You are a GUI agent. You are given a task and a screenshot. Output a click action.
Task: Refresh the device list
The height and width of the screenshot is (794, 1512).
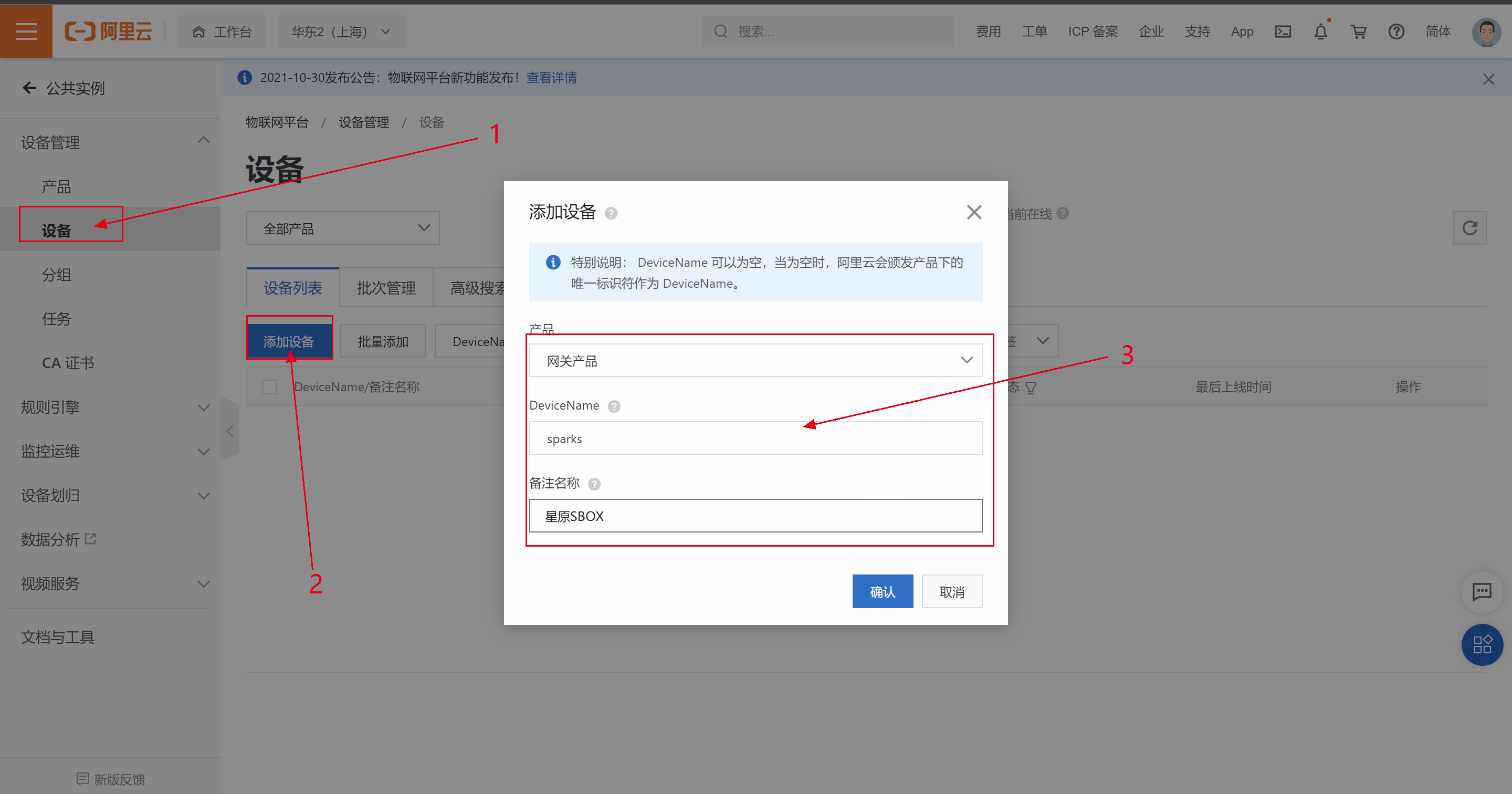[1469, 228]
